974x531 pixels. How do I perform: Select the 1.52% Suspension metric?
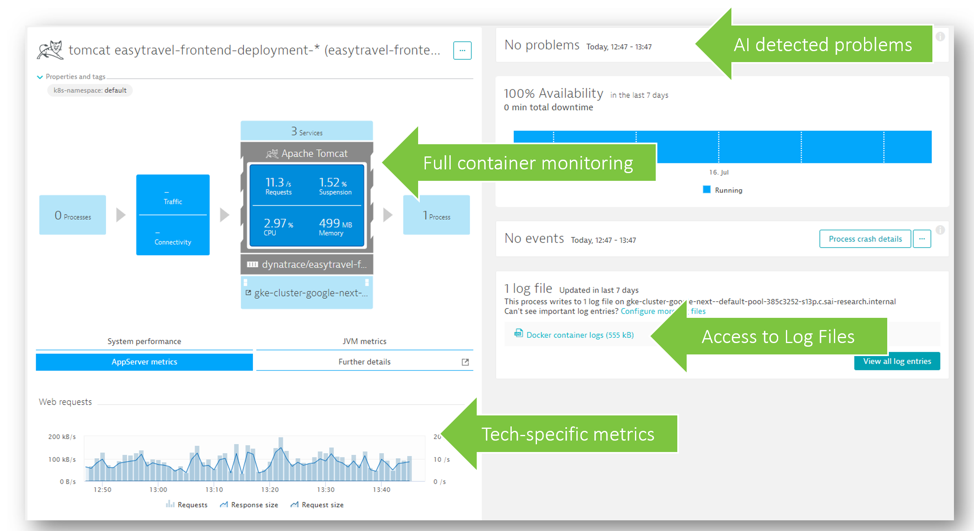coord(334,186)
